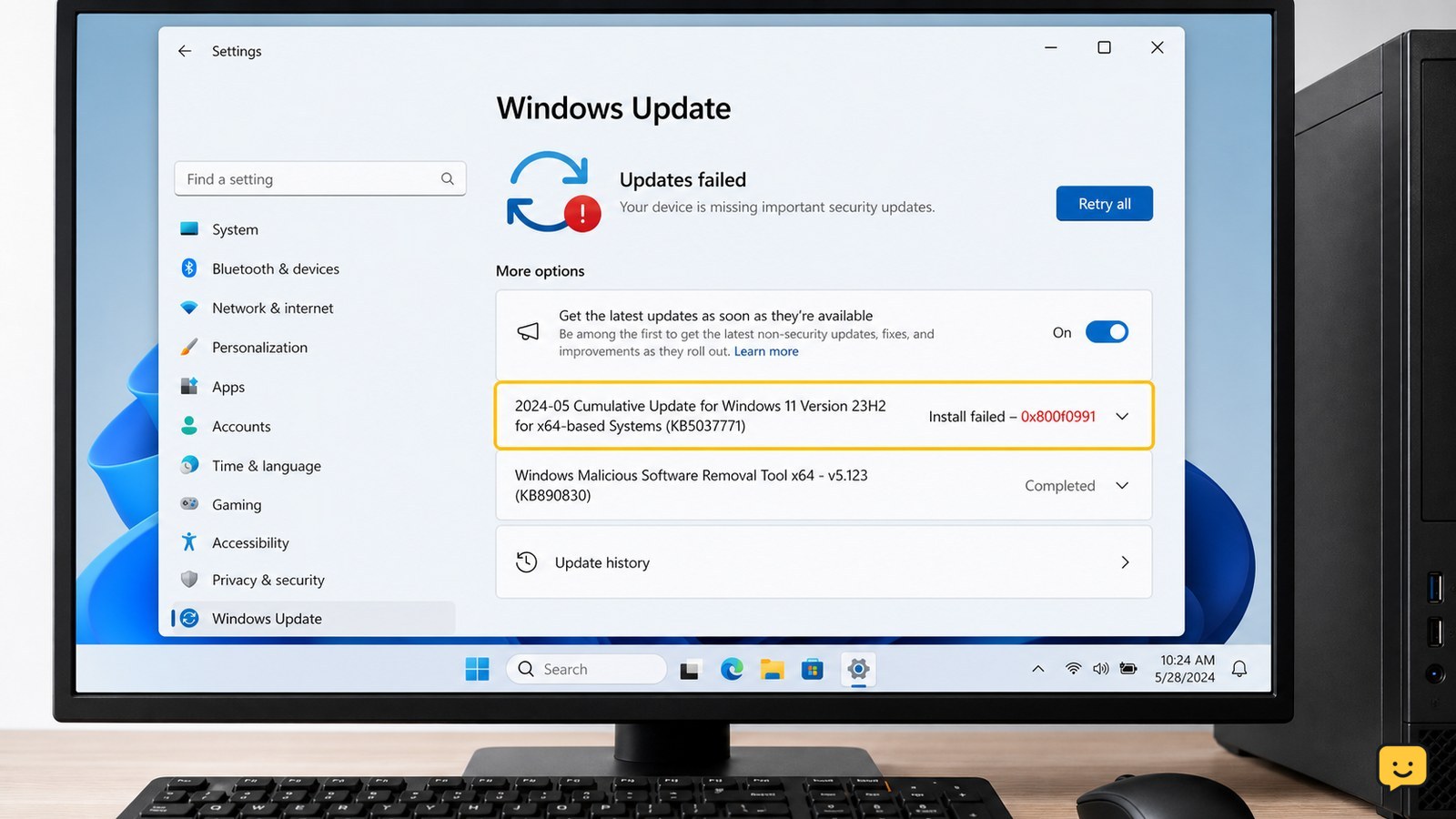
Task: Click error code 0x800f0991
Action: pyautogui.click(x=1058, y=417)
